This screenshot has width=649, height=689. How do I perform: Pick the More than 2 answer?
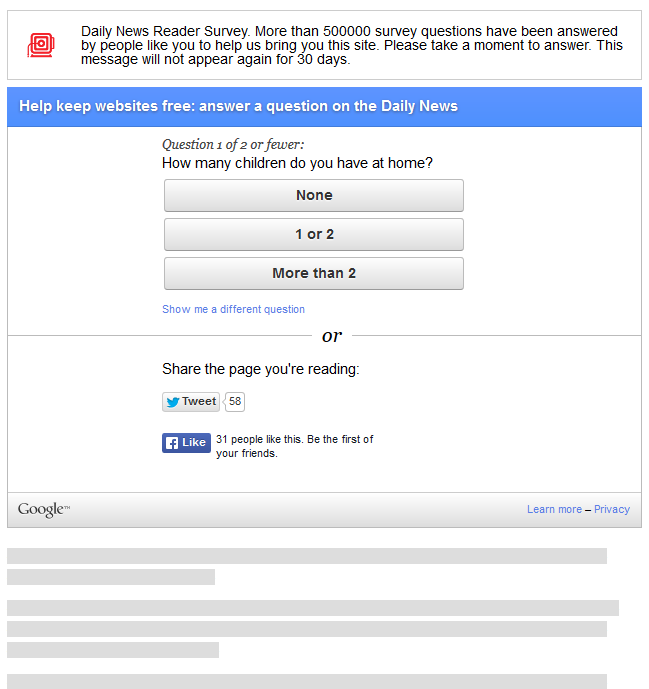pos(314,274)
